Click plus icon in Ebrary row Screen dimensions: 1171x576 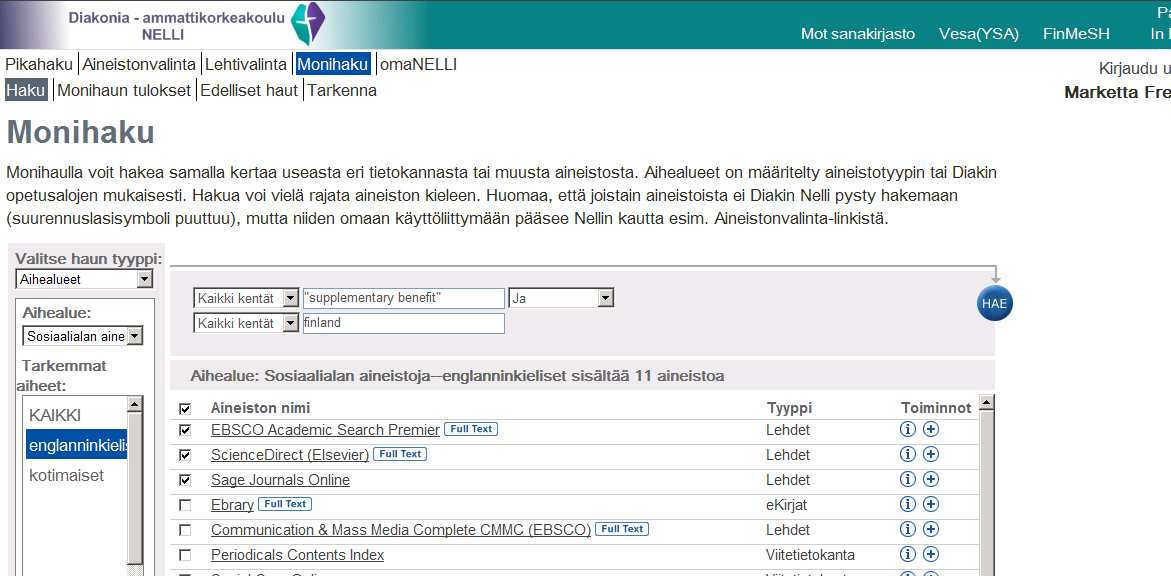coord(931,504)
